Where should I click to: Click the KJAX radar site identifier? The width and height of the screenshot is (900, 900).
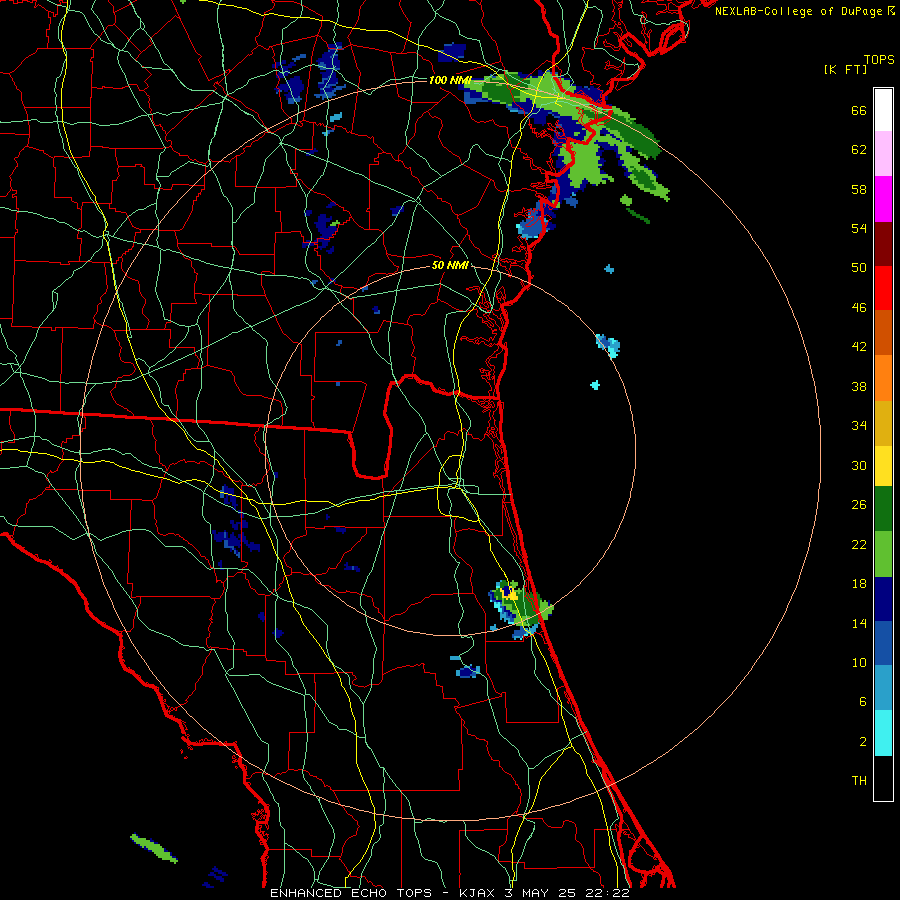[478, 893]
